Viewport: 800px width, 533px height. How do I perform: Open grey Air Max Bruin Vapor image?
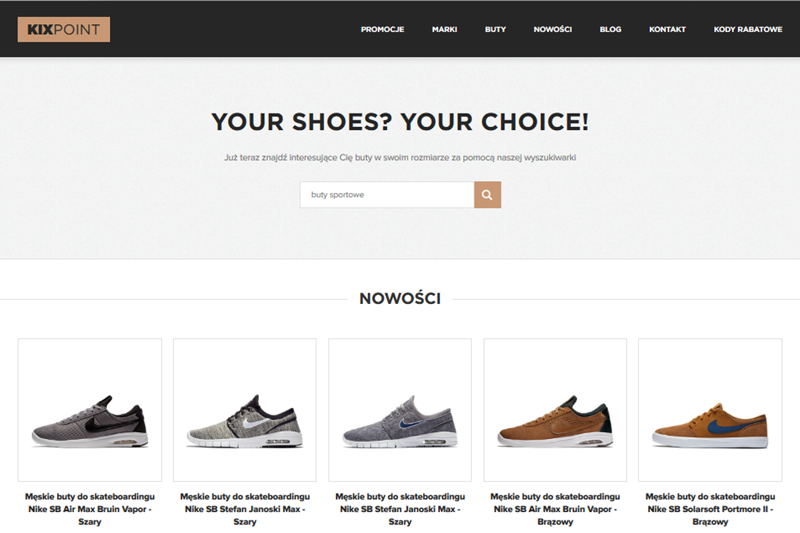pos(90,410)
